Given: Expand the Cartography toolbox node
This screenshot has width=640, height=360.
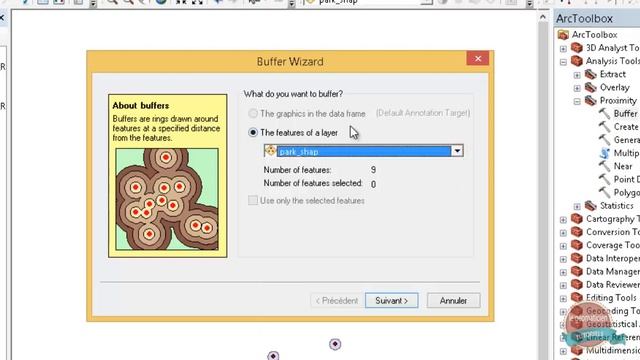Looking at the screenshot, I should [x=563, y=220].
